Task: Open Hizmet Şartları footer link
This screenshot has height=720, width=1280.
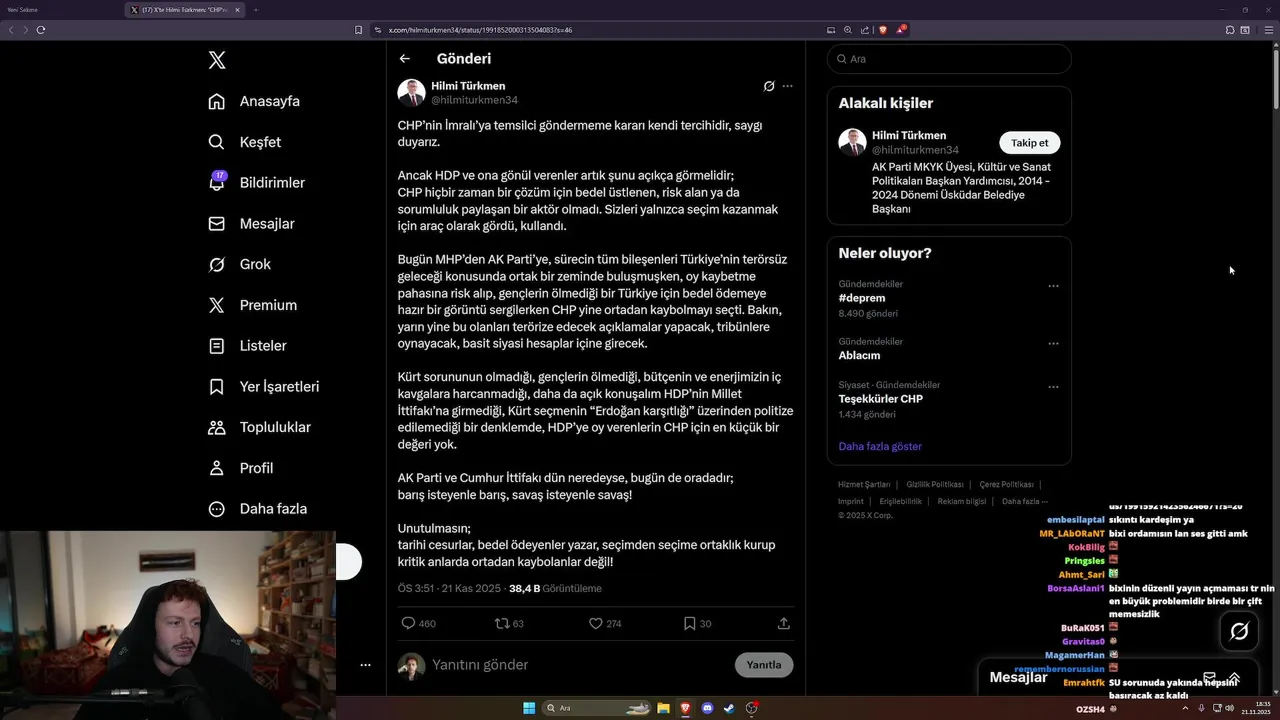Action: point(864,484)
